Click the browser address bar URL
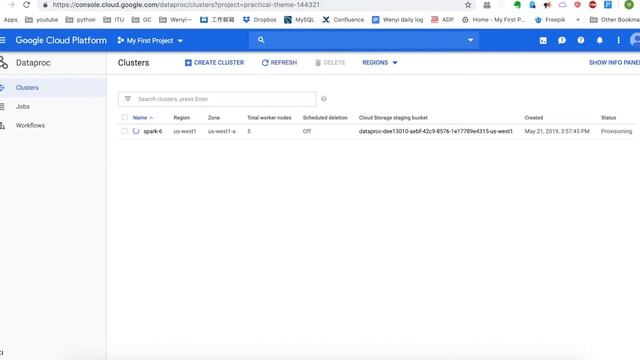The image size is (640, 360). pos(186,5)
